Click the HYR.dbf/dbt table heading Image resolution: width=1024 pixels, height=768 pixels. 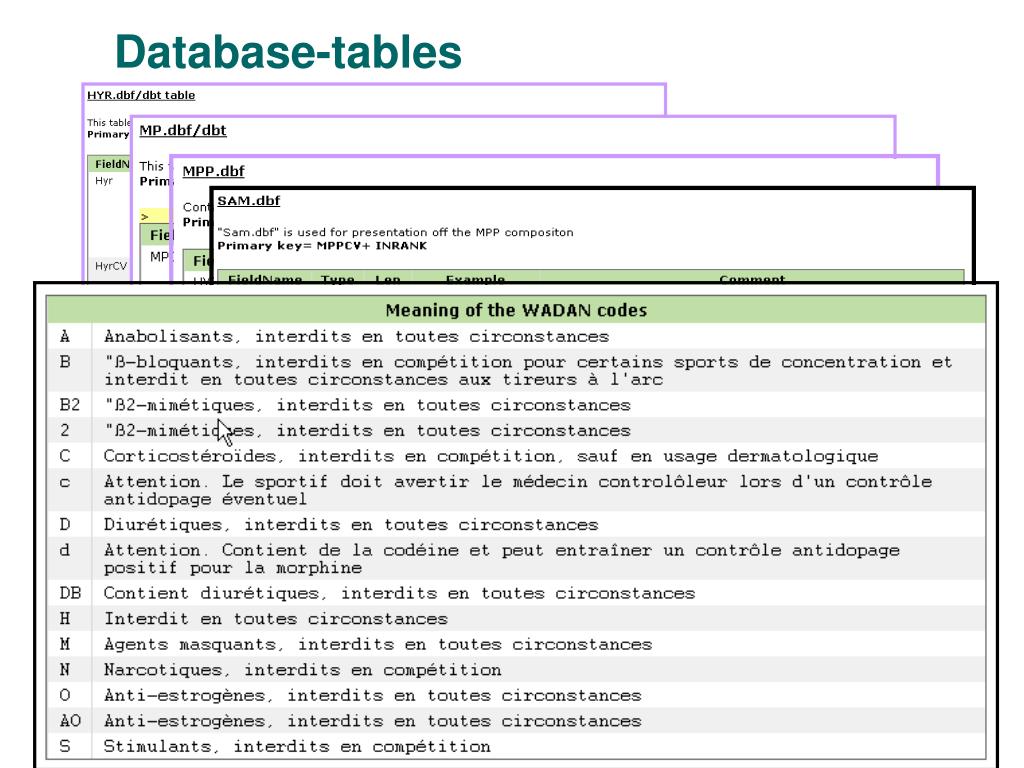point(141,95)
